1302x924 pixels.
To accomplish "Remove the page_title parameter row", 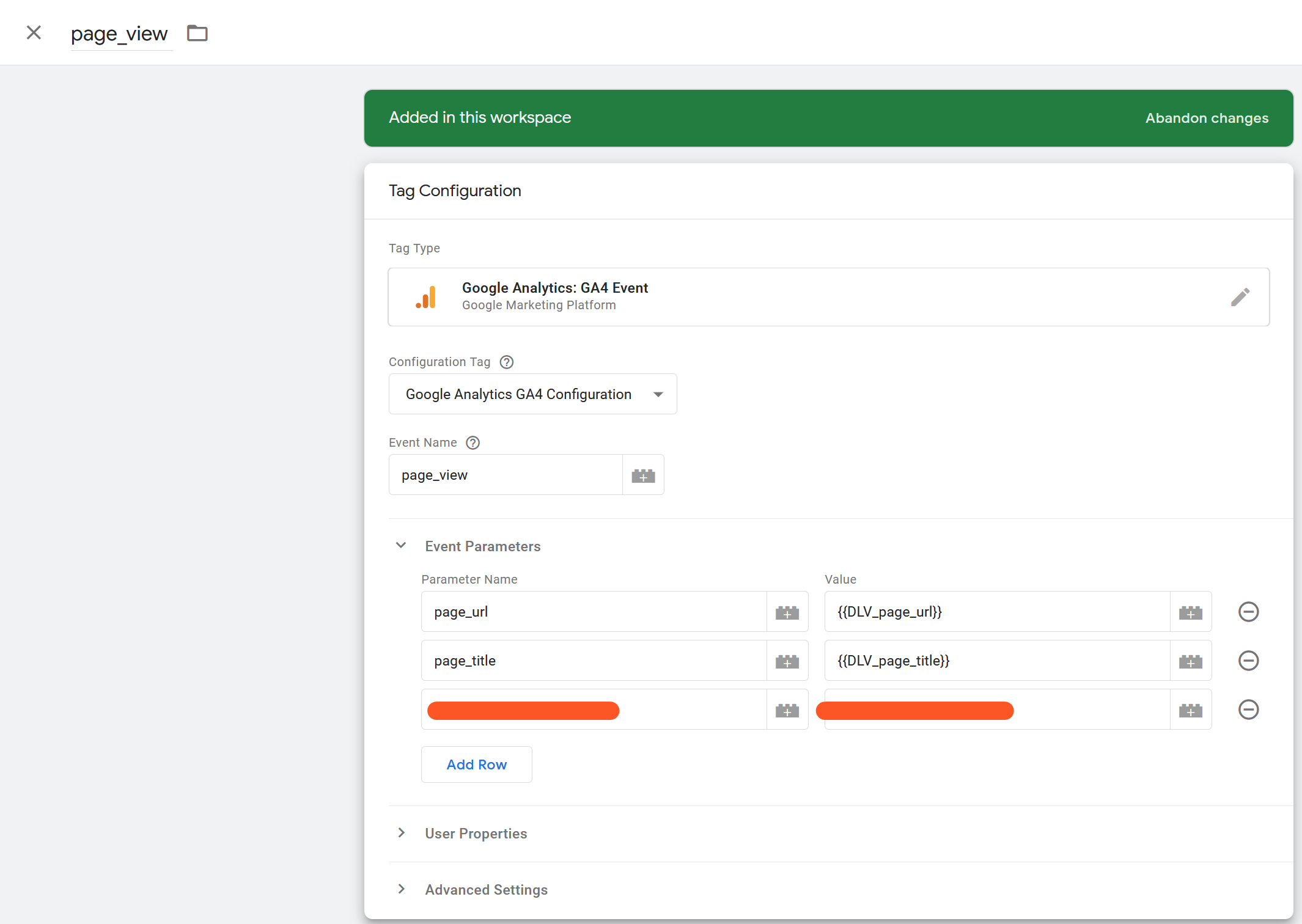I will 1248,661.
